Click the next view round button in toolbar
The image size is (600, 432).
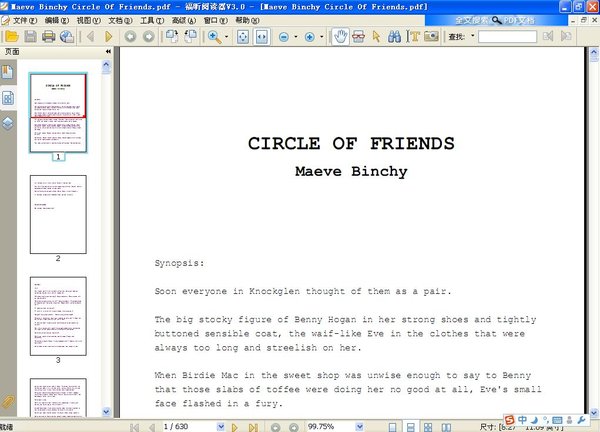(149, 36)
